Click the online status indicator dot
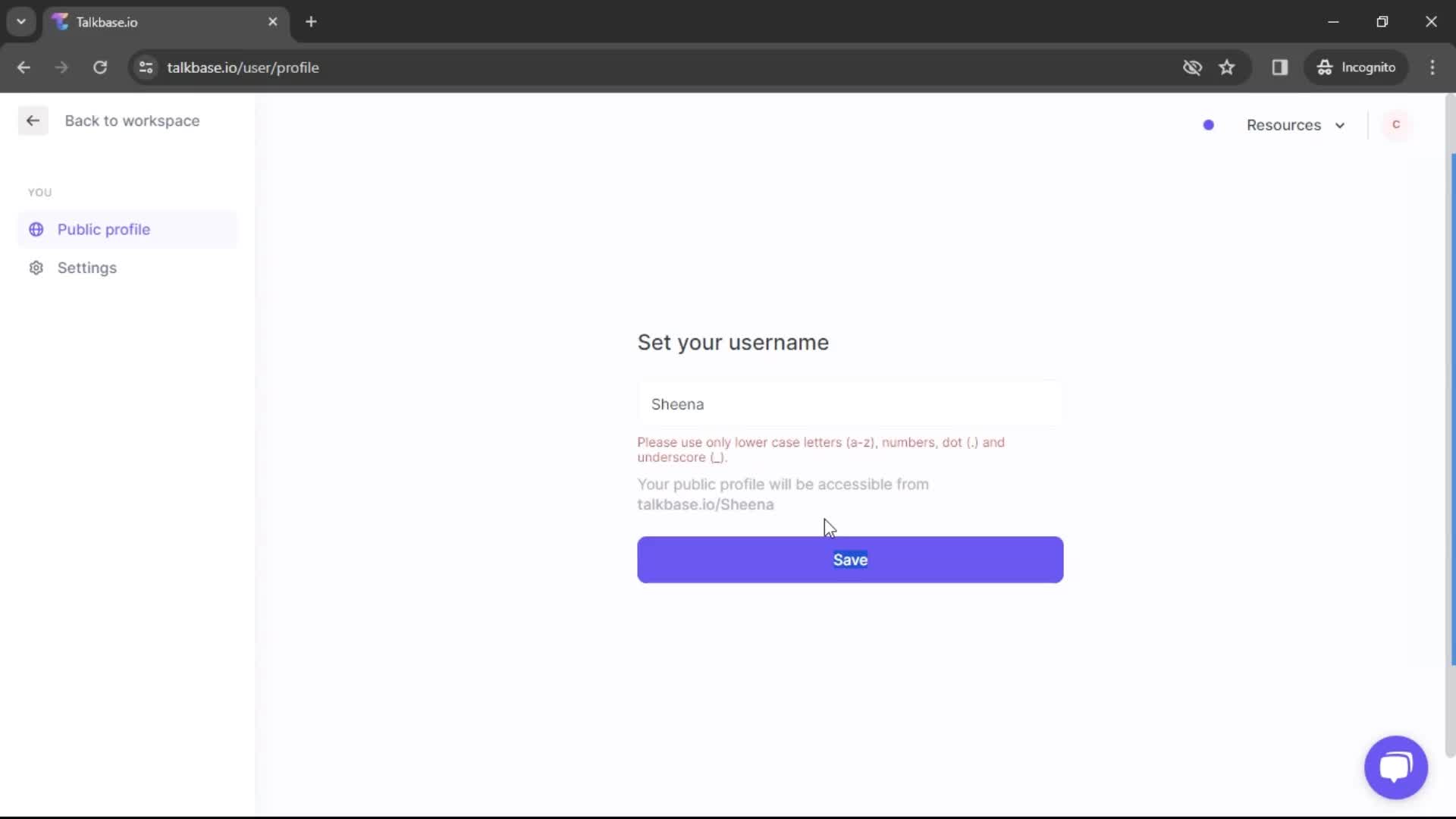This screenshot has width=1456, height=819. [1207, 124]
